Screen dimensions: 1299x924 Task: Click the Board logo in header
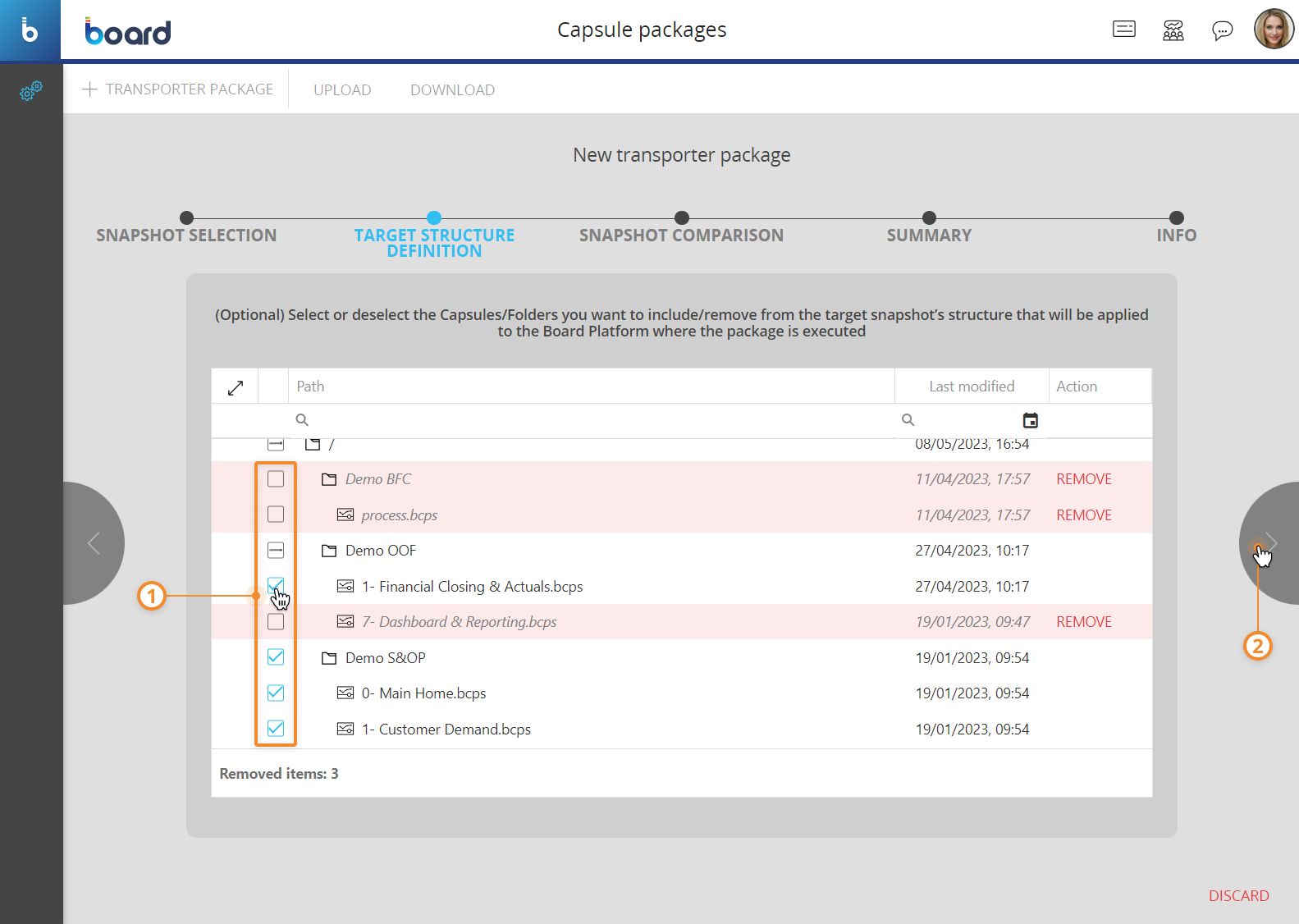click(x=128, y=31)
